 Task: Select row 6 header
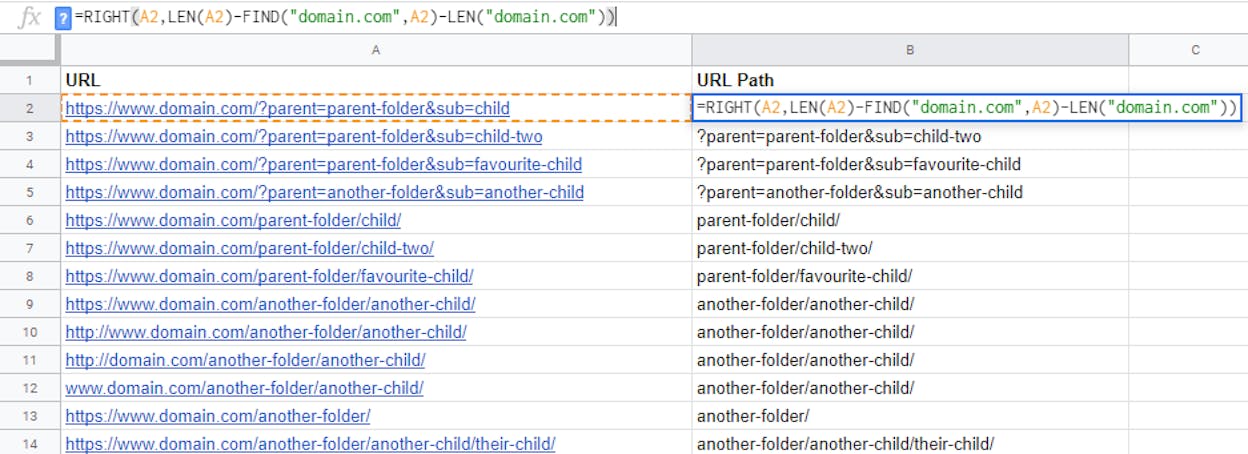pos(30,220)
